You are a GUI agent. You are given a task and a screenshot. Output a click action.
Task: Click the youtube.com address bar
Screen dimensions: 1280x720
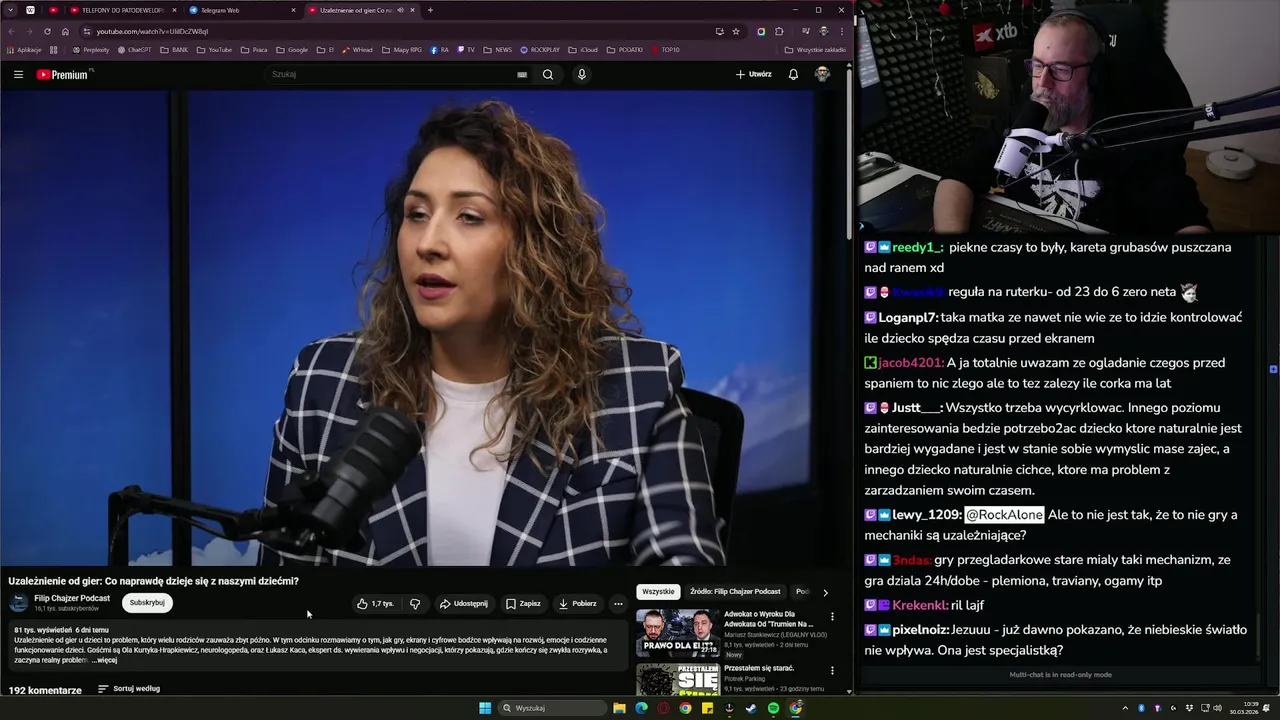[x=400, y=31]
